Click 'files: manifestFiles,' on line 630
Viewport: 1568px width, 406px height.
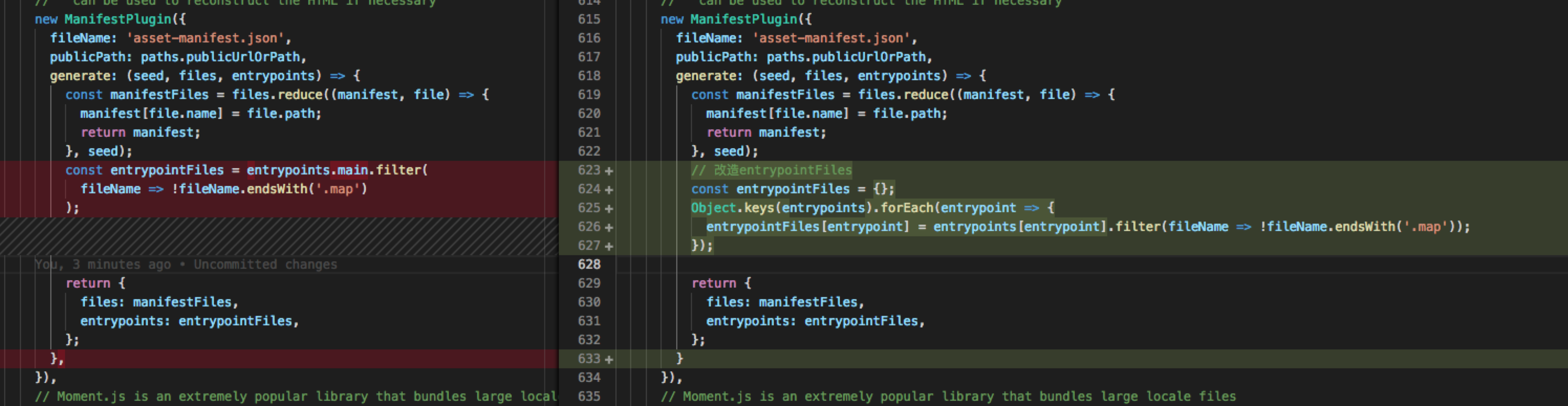point(785,302)
